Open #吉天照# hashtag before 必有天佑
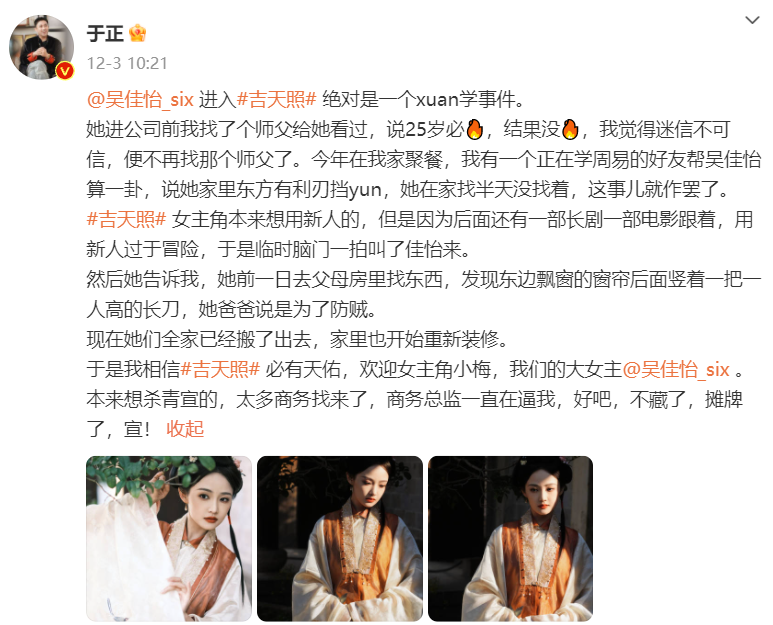This screenshot has height=625, width=773. pos(220,369)
